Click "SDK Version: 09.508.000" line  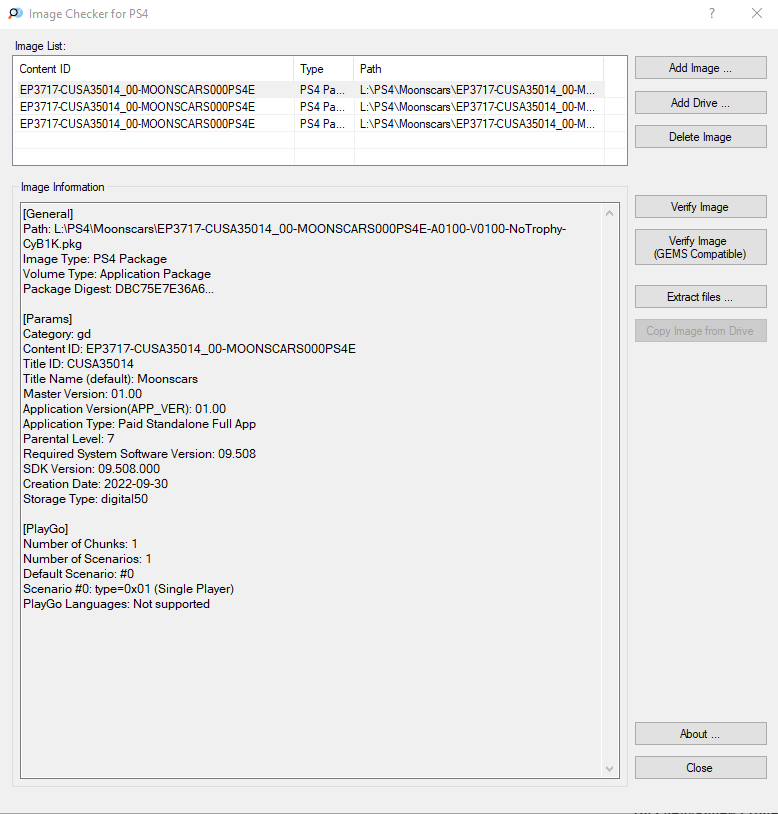click(91, 469)
